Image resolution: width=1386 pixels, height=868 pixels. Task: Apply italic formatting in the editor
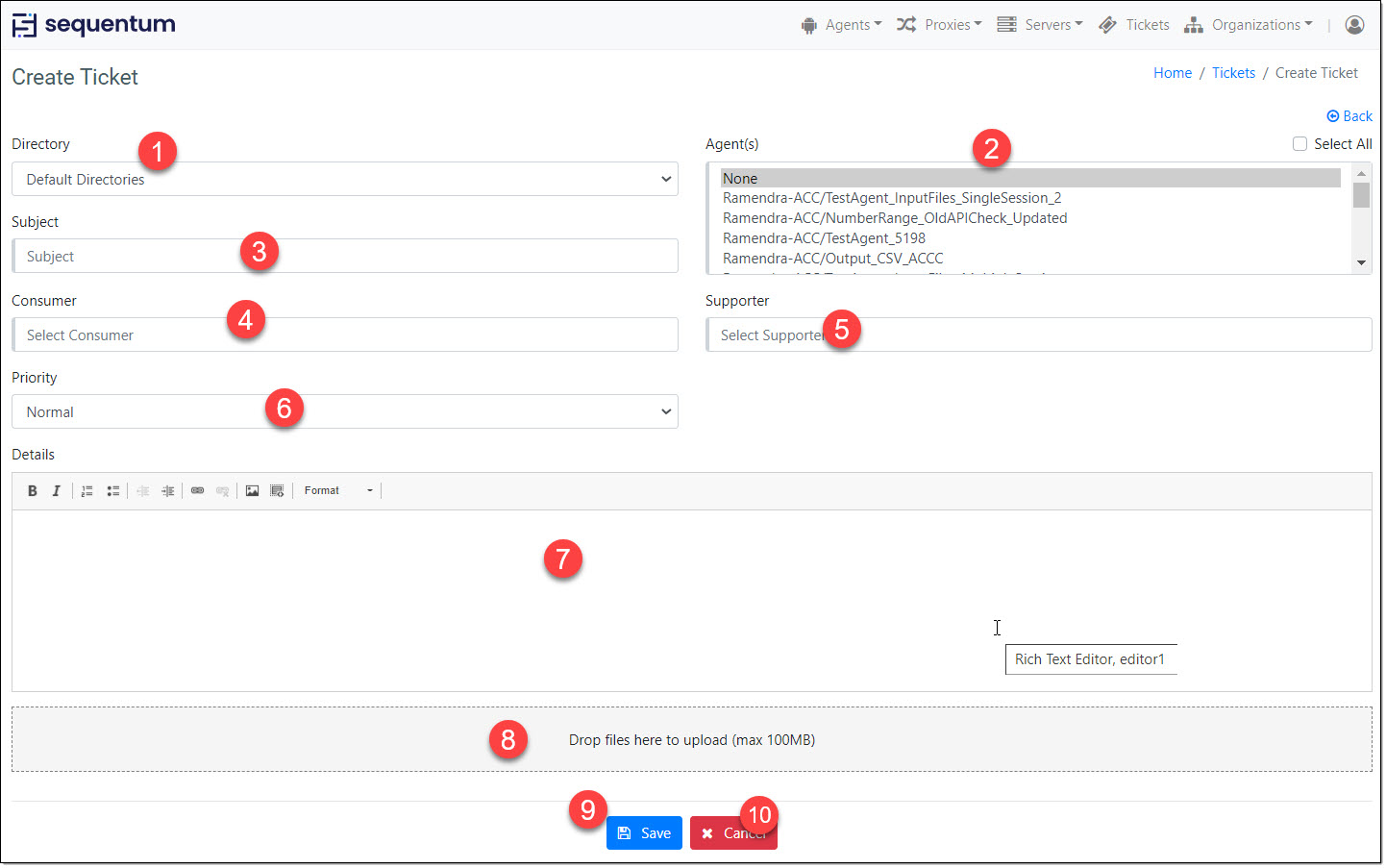(x=57, y=491)
